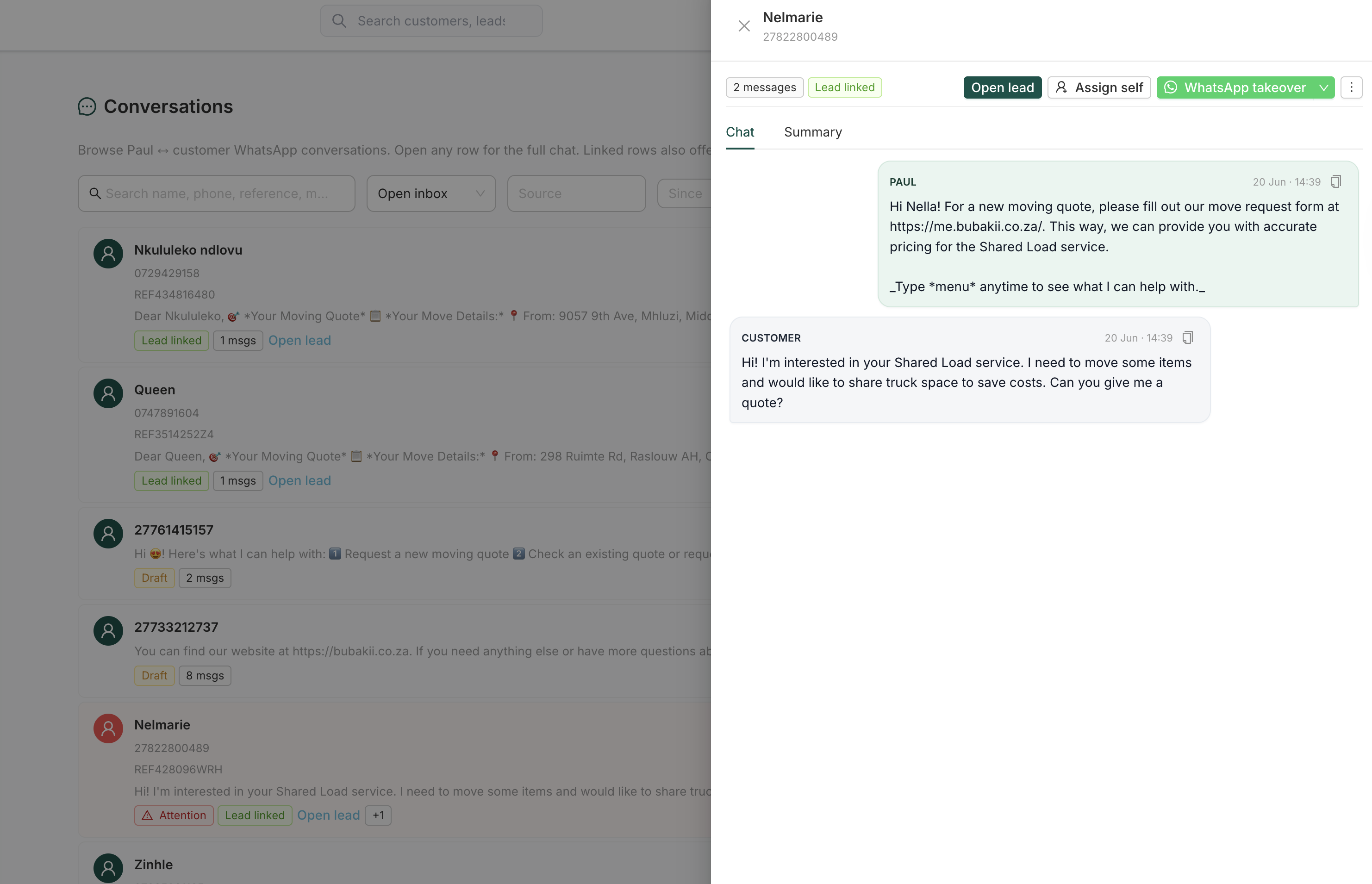Click the top search magnifier icon
Viewport: 1372px width, 884px height.
[339, 21]
